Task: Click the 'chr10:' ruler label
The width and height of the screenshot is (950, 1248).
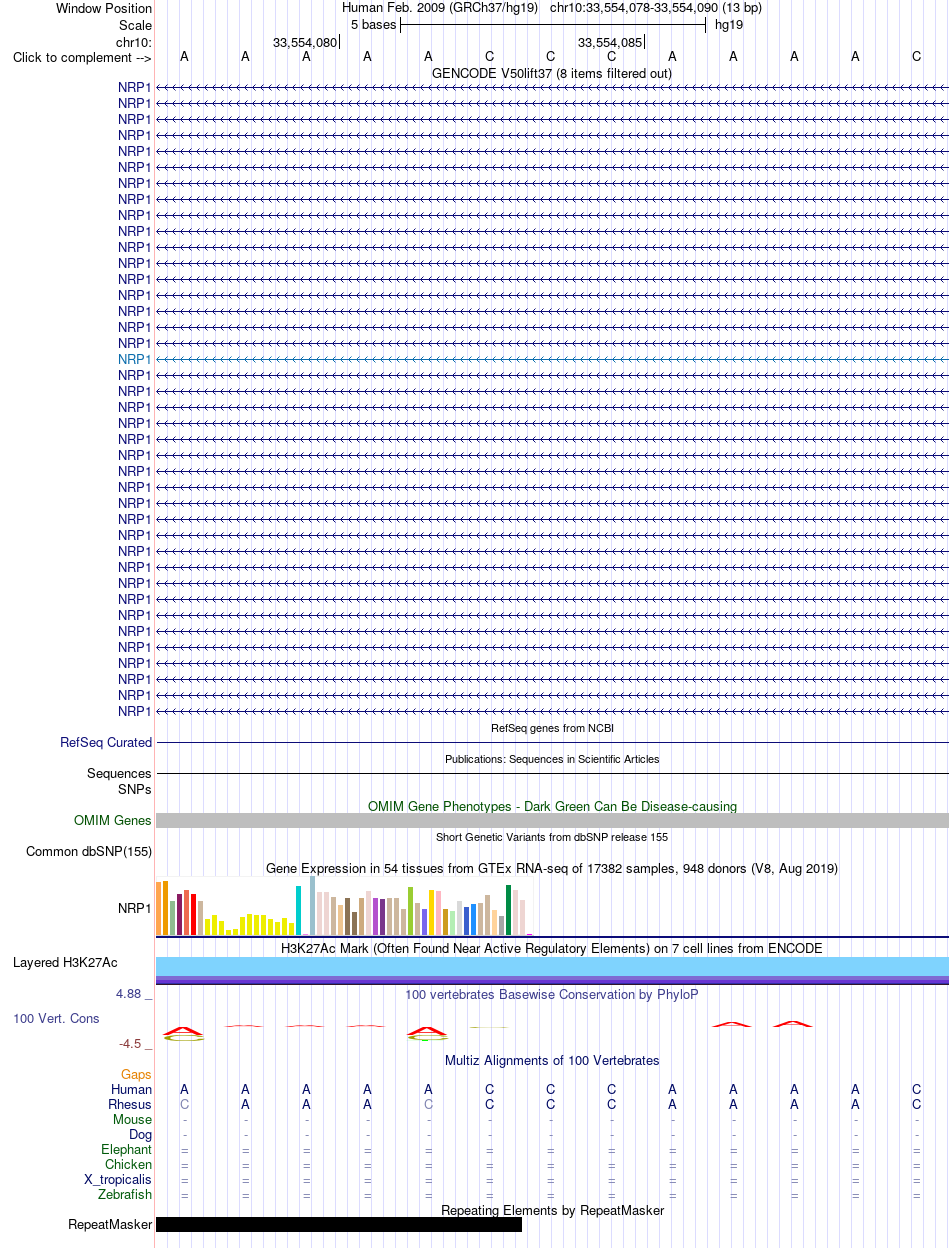Action: pyautogui.click(x=134, y=42)
